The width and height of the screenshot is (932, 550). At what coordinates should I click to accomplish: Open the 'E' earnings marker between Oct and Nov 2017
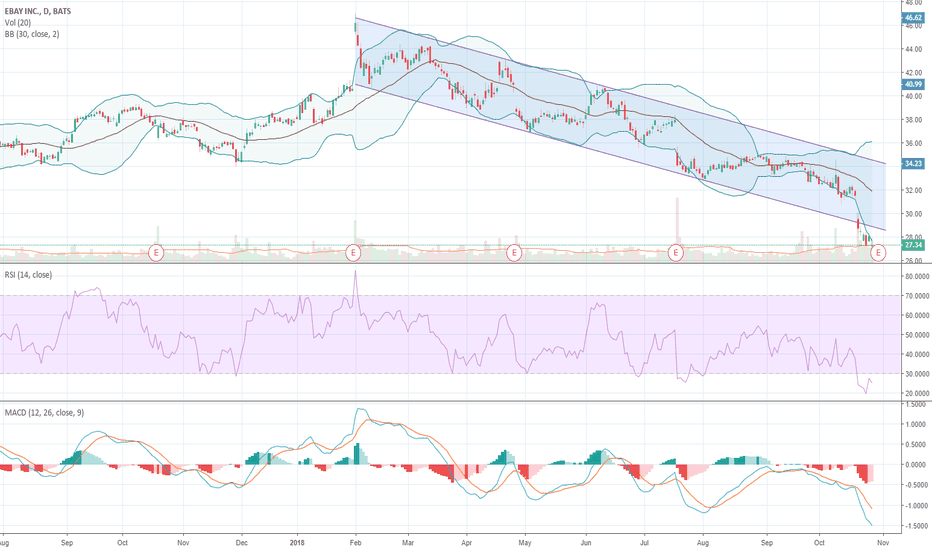pyautogui.click(x=156, y=253)
